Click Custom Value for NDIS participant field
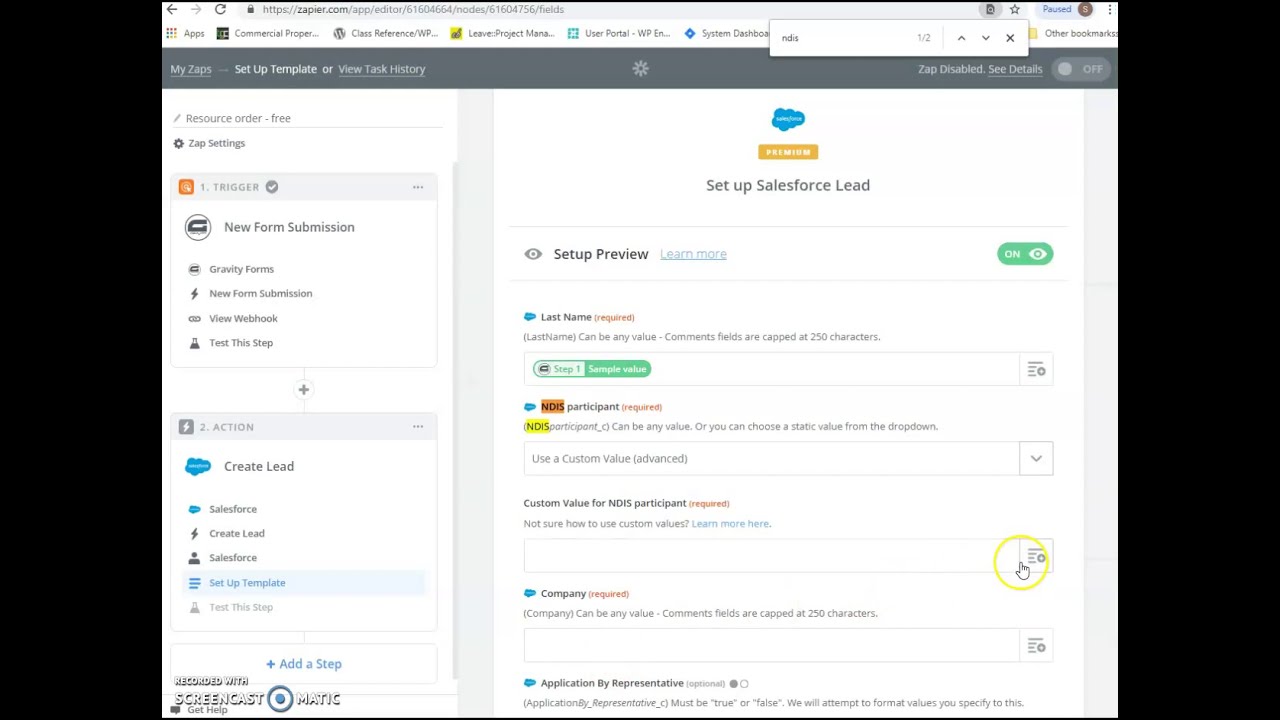The width and height of the screenshot is (1280, 720). (770, 556)
